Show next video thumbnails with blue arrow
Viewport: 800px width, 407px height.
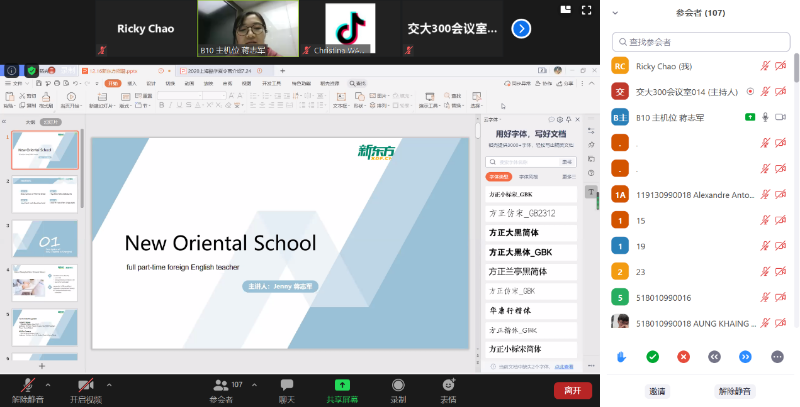pyautogui.click(x=521, y=29)
